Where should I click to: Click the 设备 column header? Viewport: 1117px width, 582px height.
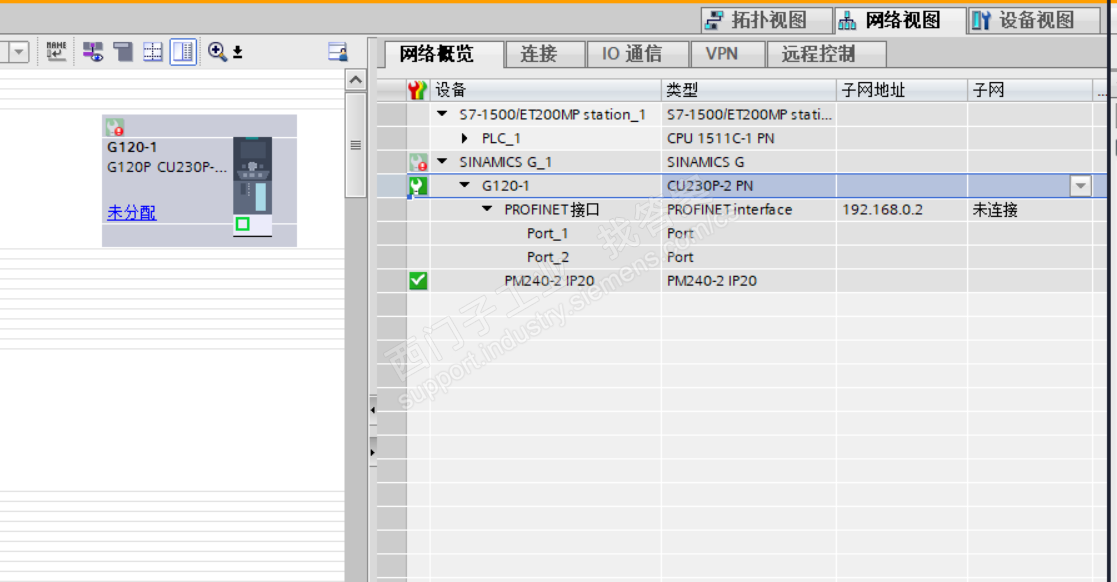[546, 90]
